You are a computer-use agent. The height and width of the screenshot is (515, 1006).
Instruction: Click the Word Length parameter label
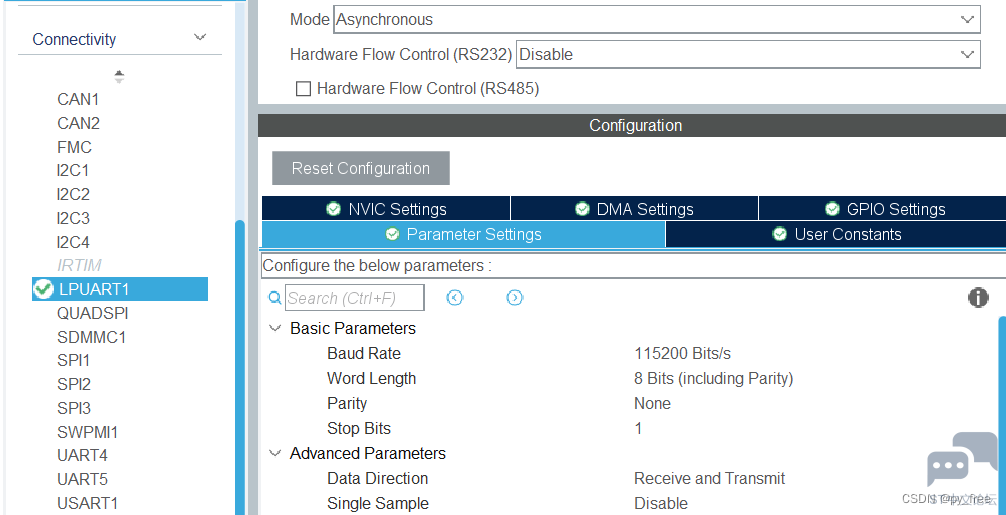[x=371, y=378]
